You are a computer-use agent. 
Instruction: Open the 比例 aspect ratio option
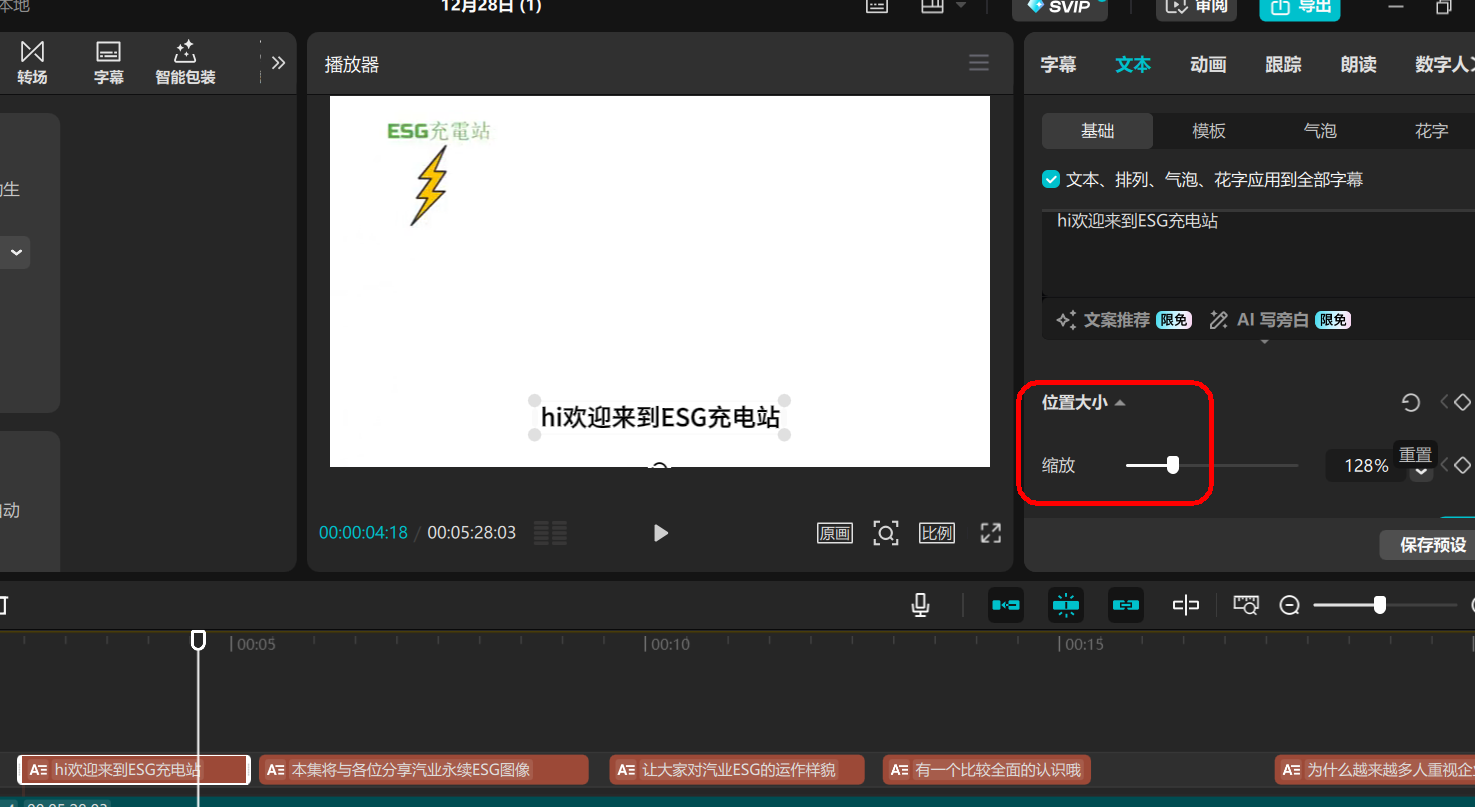click(937, 533)
